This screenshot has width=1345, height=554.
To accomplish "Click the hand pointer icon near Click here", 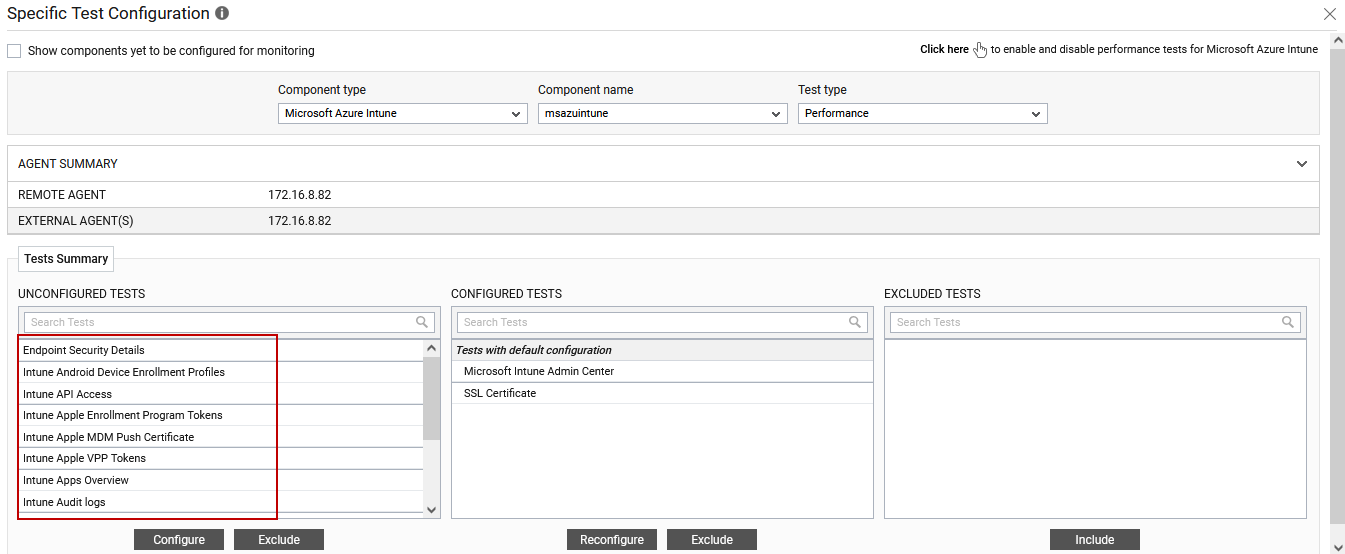I will (x=980, y=50).
